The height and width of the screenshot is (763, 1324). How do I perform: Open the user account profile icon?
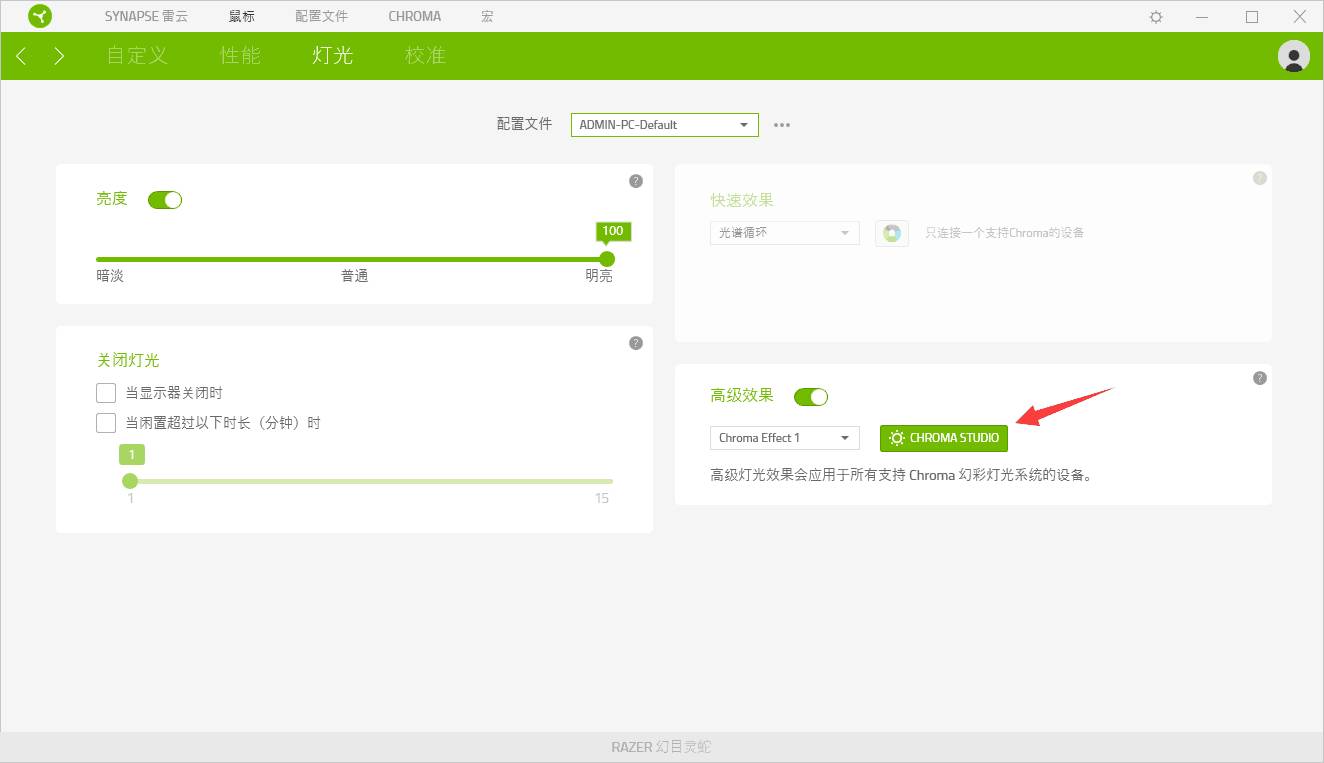(x=1293, y=56)
